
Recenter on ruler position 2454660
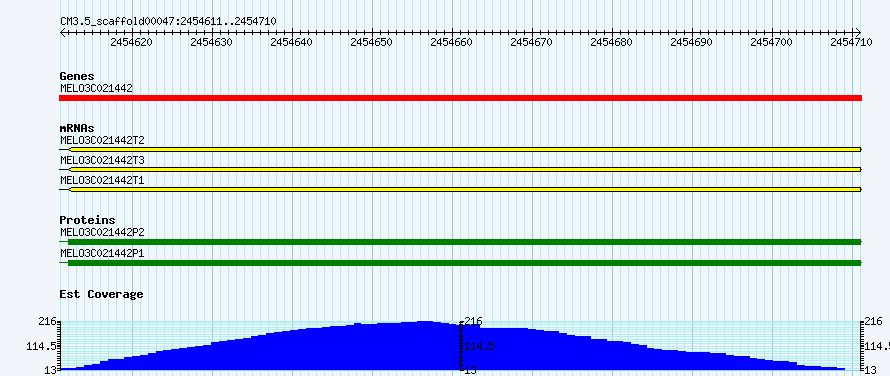click(x=452, y=42)
